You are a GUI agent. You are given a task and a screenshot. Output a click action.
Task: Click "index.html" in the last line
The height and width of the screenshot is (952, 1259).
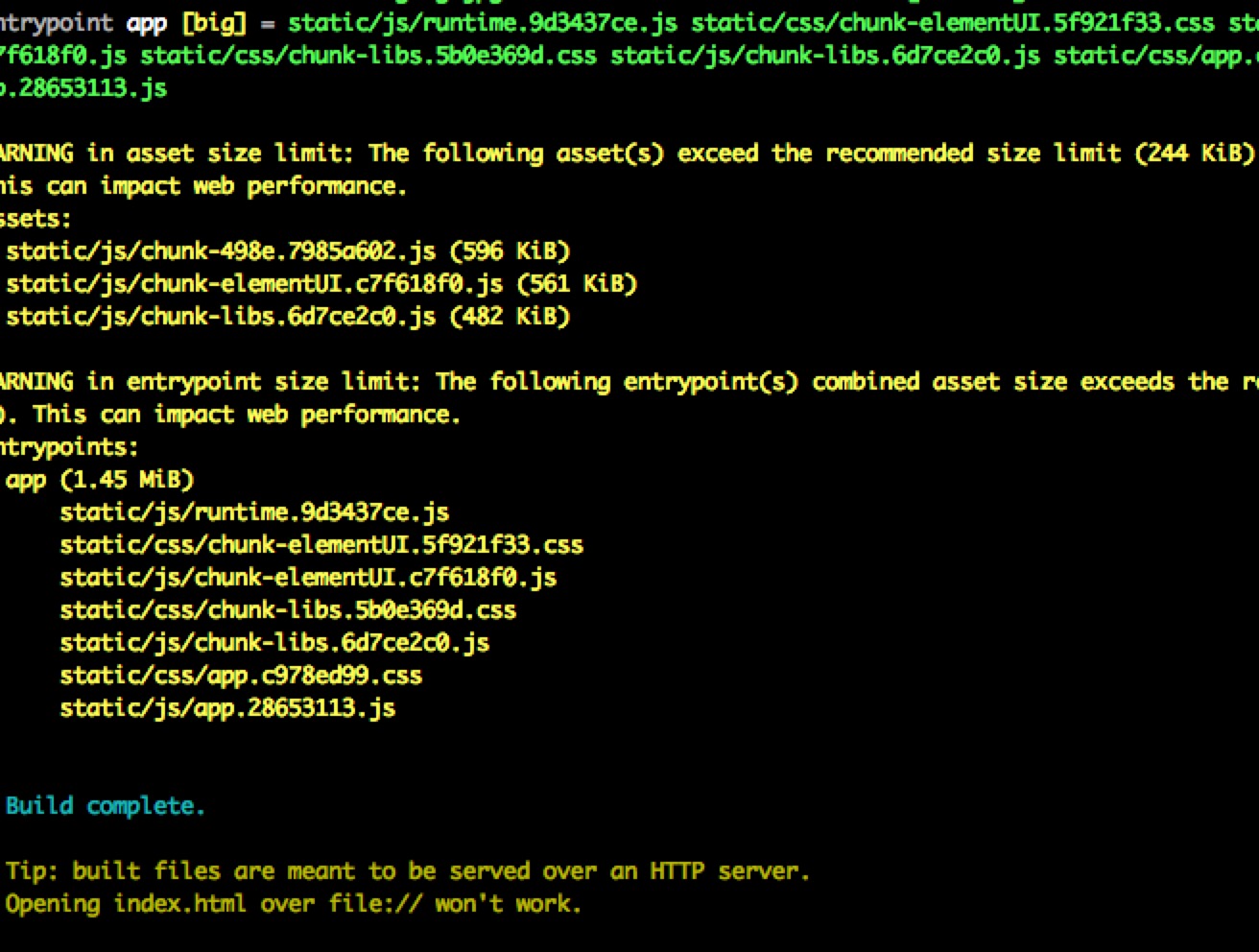click(x=179, y=904)
